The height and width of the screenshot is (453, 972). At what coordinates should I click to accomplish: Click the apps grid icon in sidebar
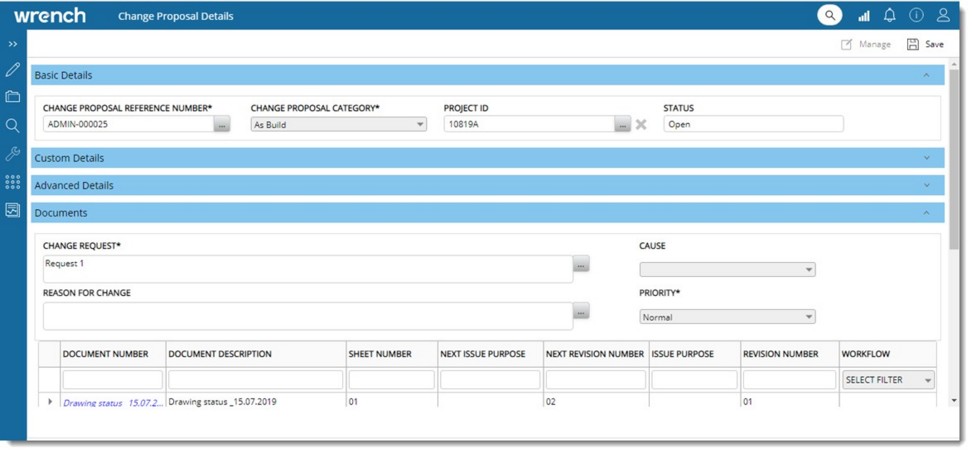13,182
